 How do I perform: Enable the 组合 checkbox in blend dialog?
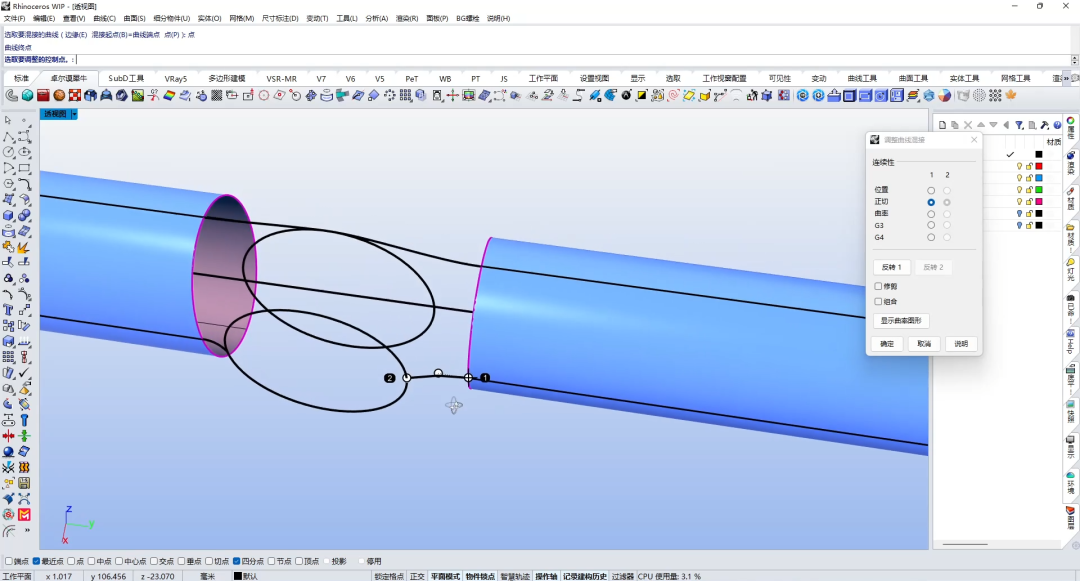[878, 302]
